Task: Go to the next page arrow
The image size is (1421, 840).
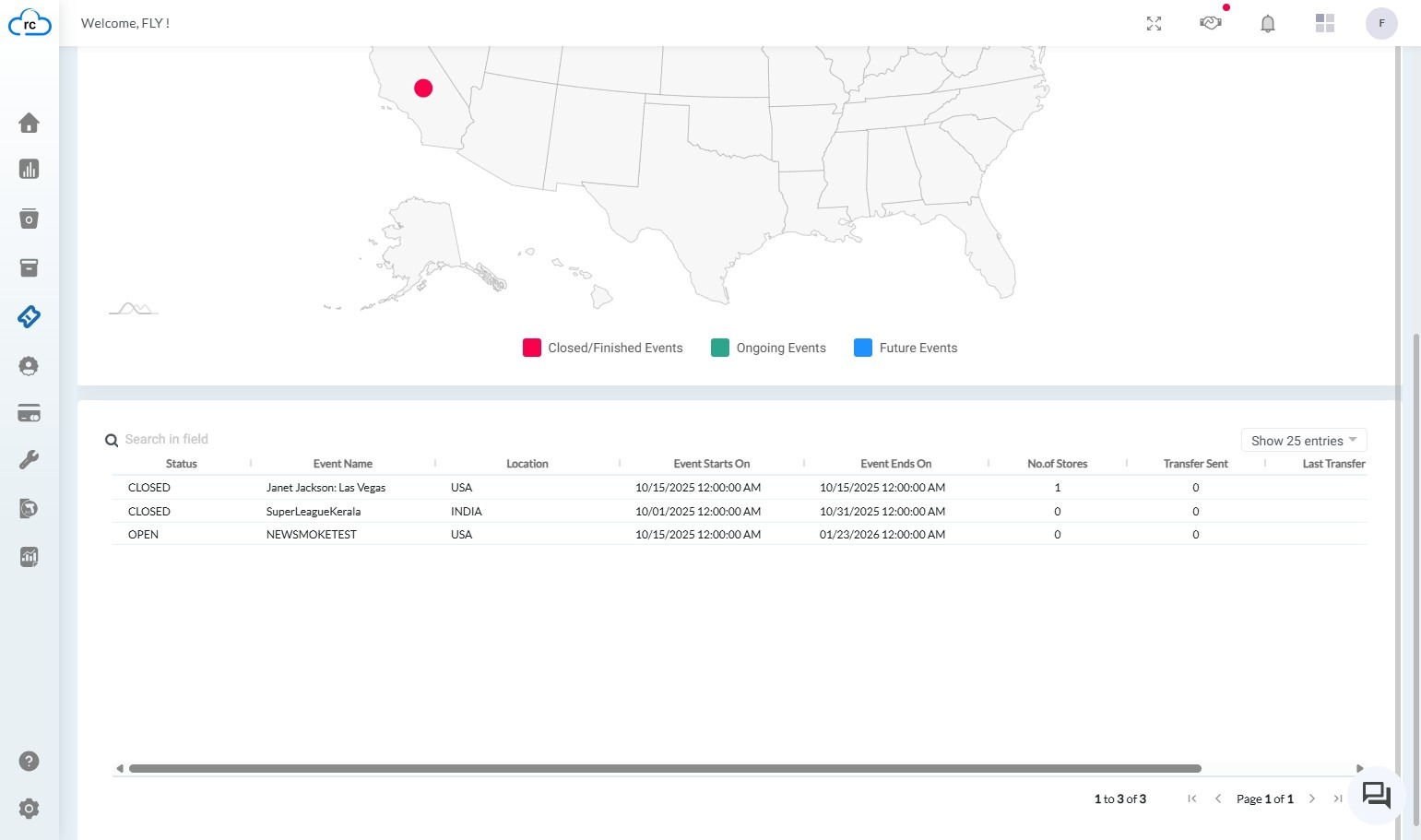Action: click(1312, 799)
